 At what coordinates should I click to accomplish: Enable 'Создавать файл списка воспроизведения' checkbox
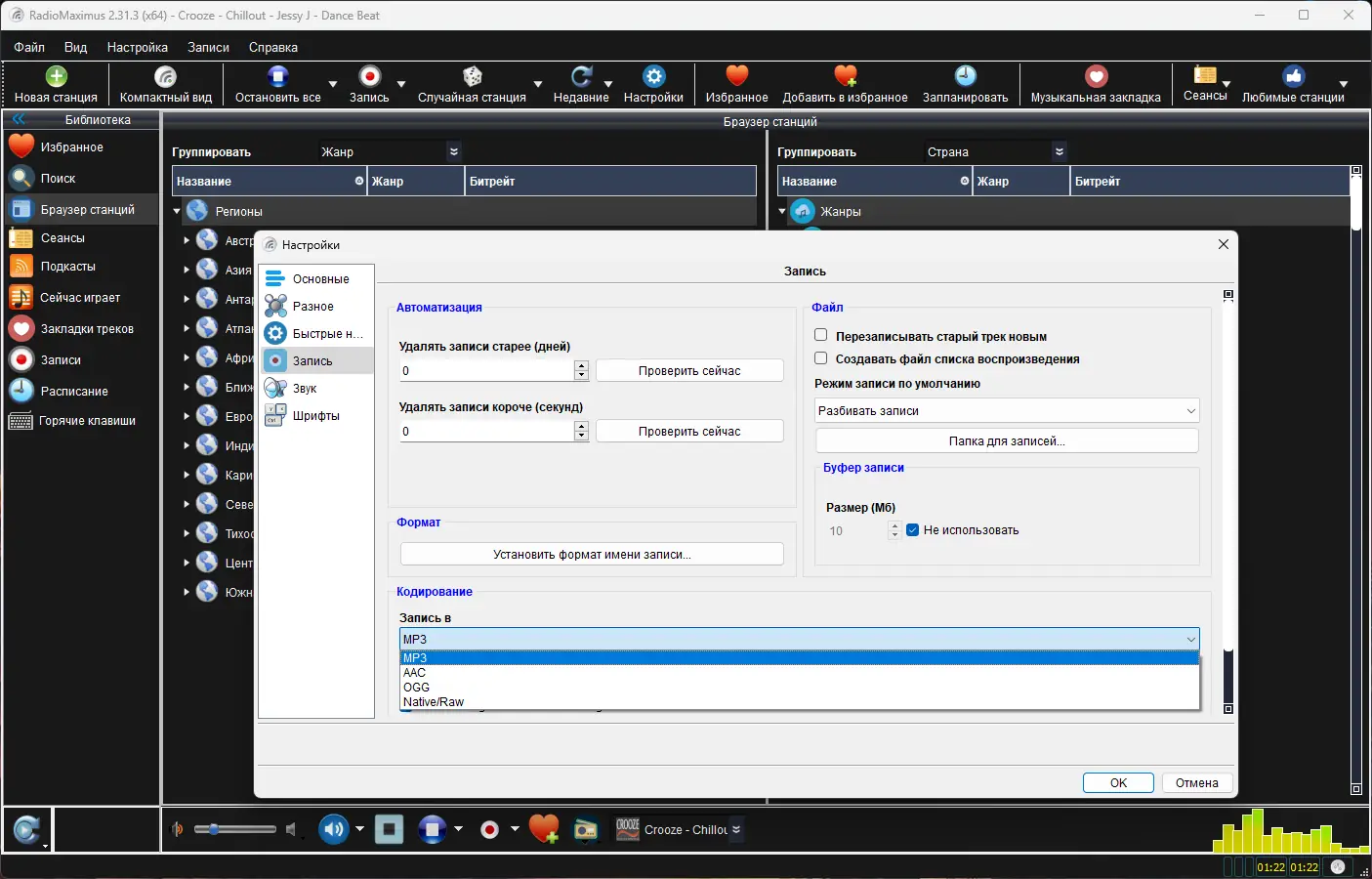[x=821, y=358]
